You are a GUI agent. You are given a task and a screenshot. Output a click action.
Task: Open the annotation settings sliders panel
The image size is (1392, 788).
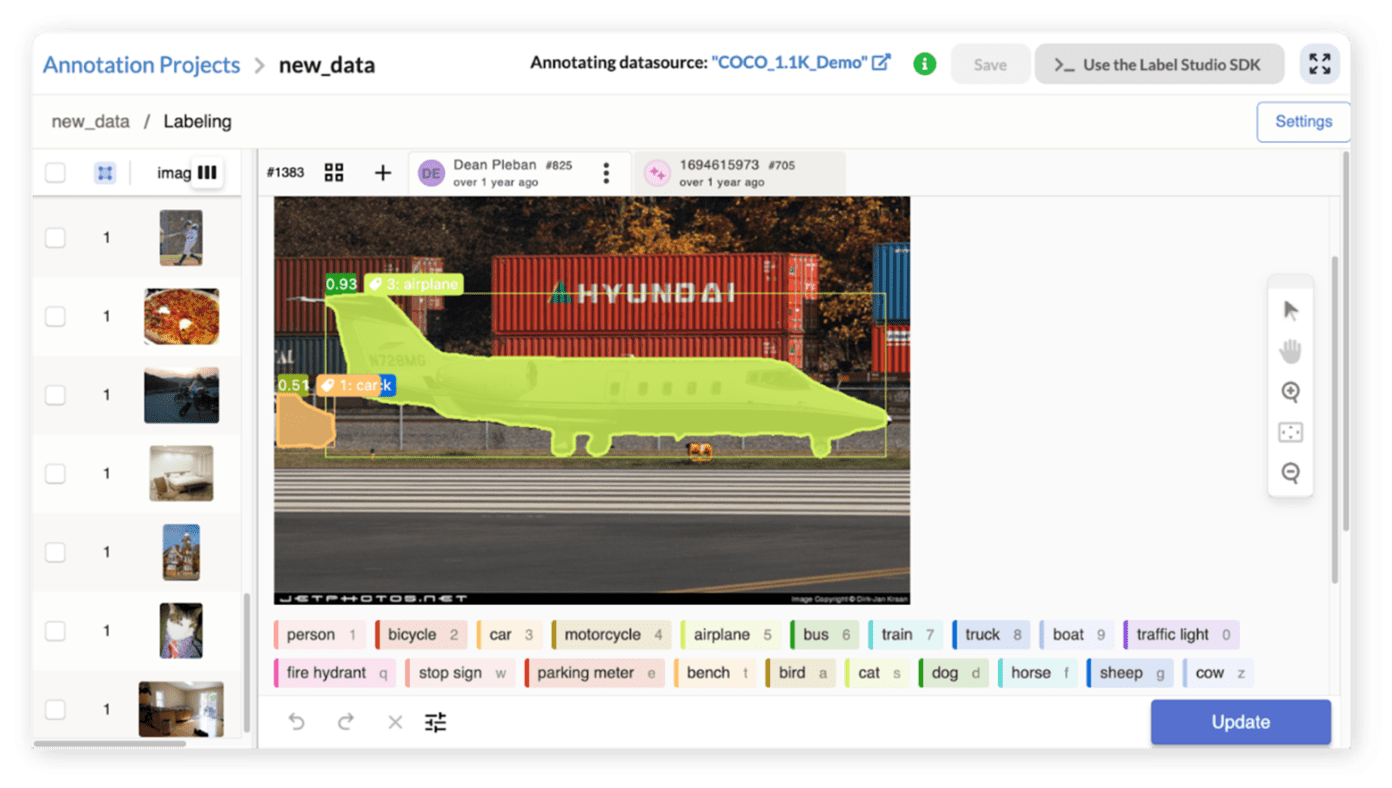(435, 722)
